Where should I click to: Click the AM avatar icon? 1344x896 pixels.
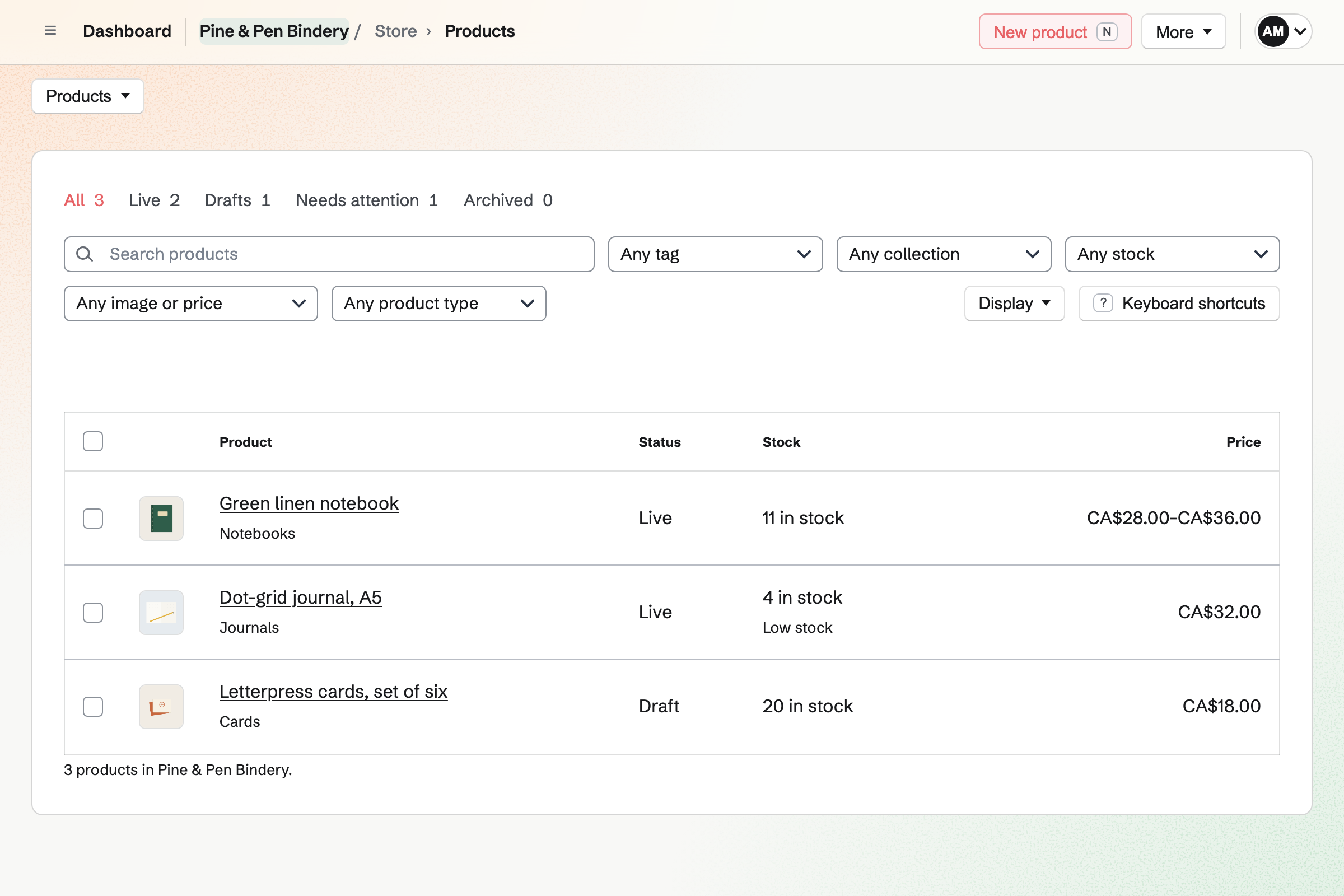[x=1272, y=31]
